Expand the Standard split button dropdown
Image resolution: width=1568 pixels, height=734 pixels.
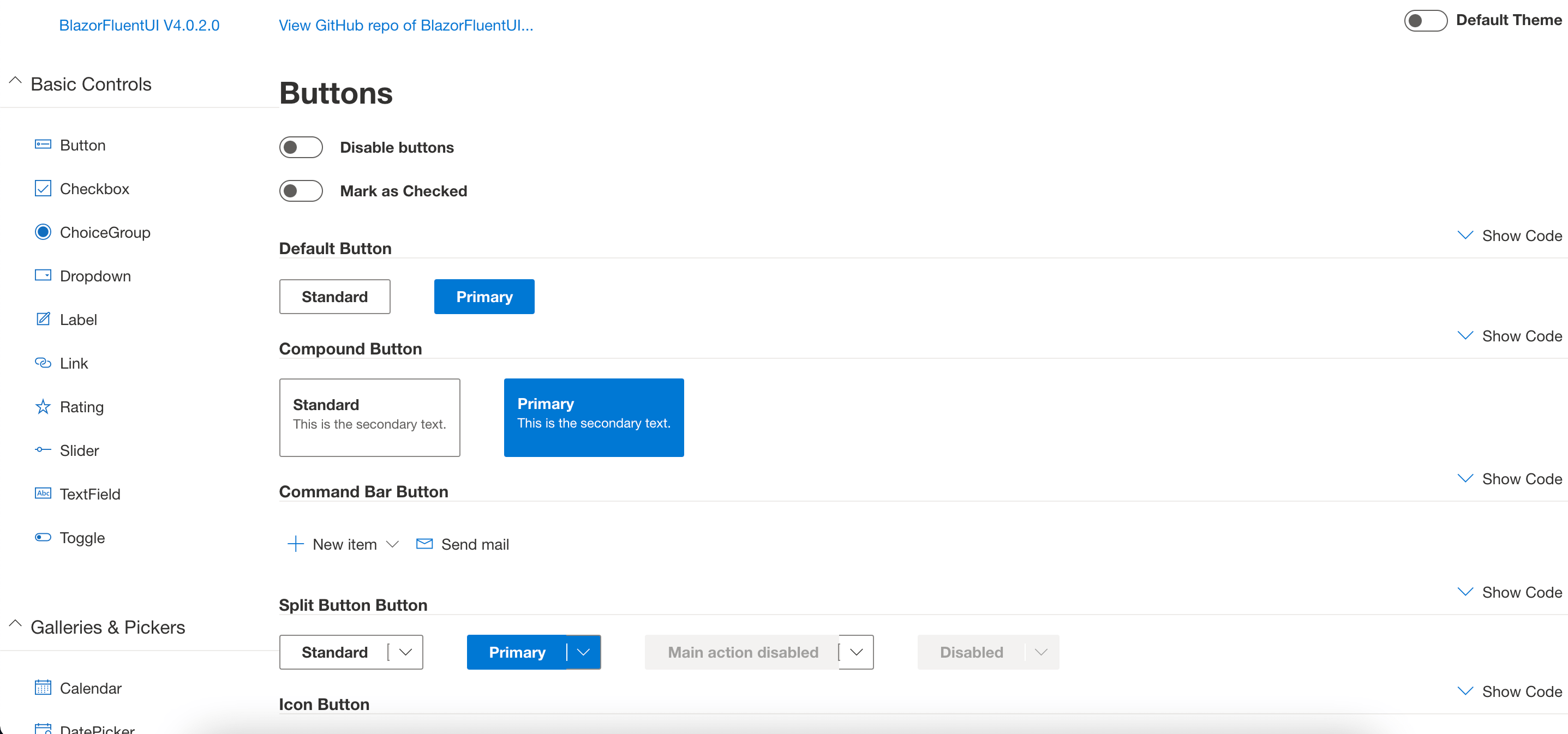[407, 652]
